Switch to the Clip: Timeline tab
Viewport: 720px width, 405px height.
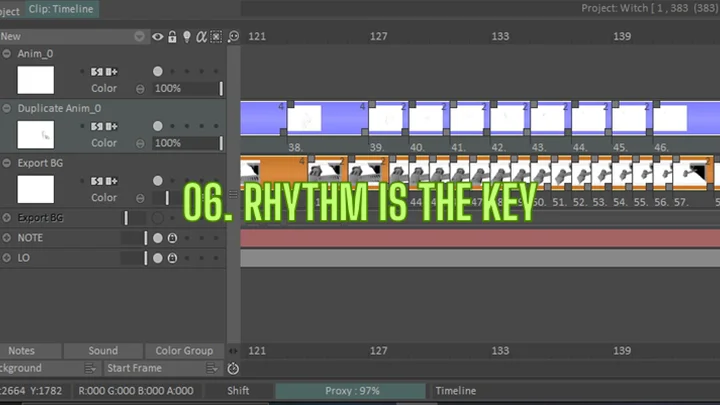(61, 9)
